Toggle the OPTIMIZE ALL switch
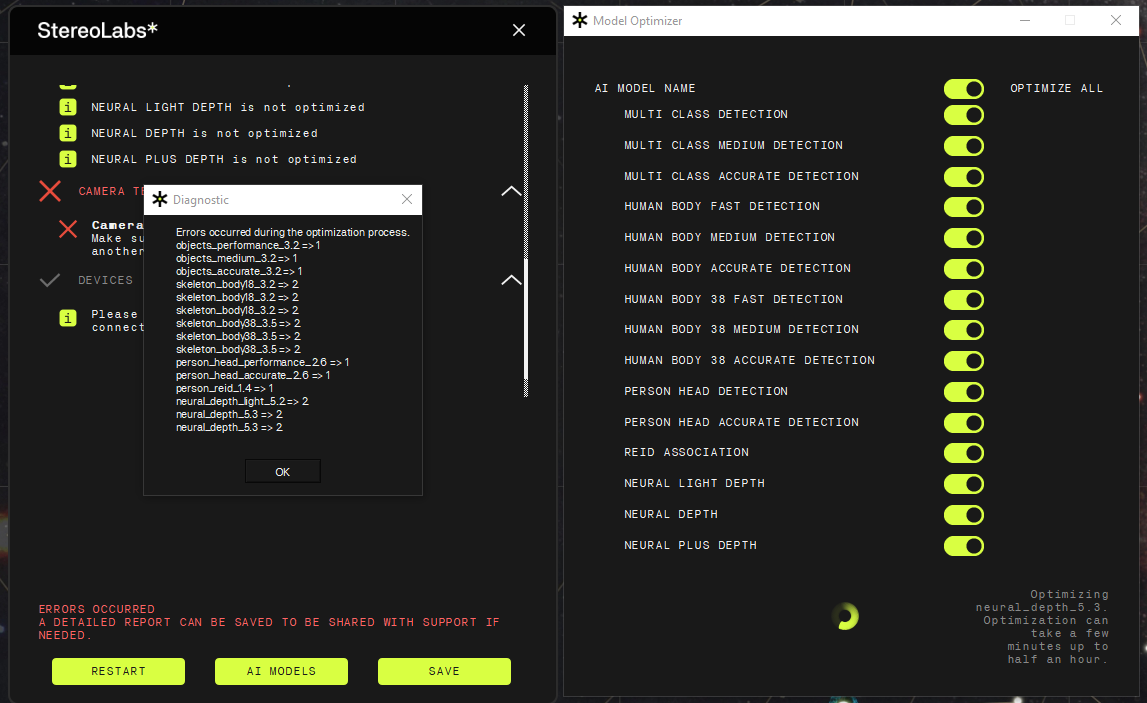The width and height of the screenshot is (1147, 703). 963,89
